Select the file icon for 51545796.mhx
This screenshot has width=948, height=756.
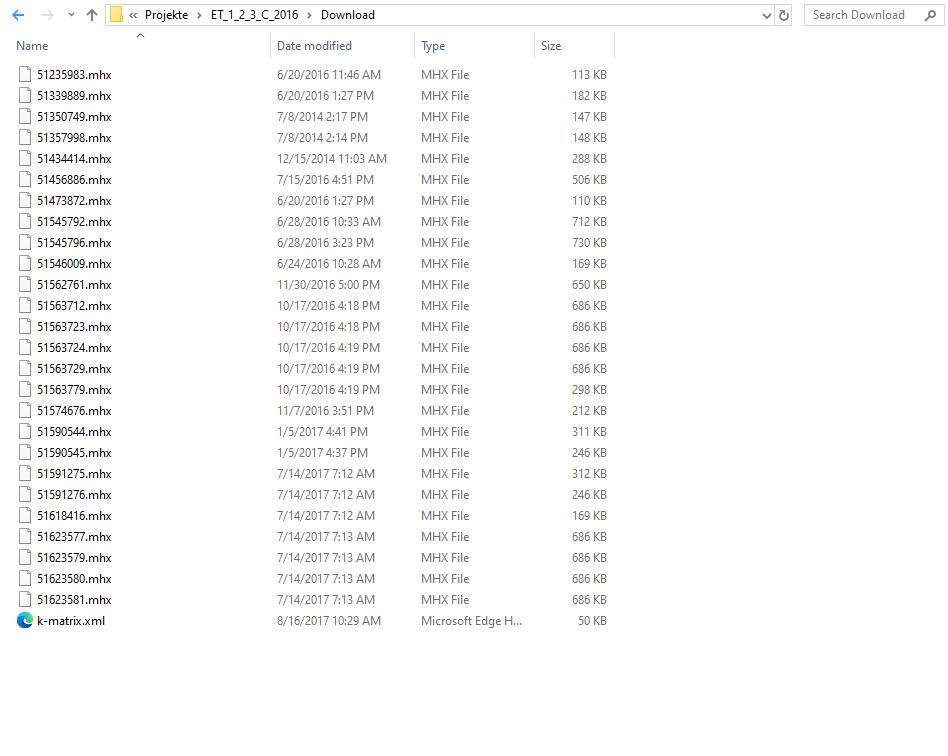click(x=25, y=243)
